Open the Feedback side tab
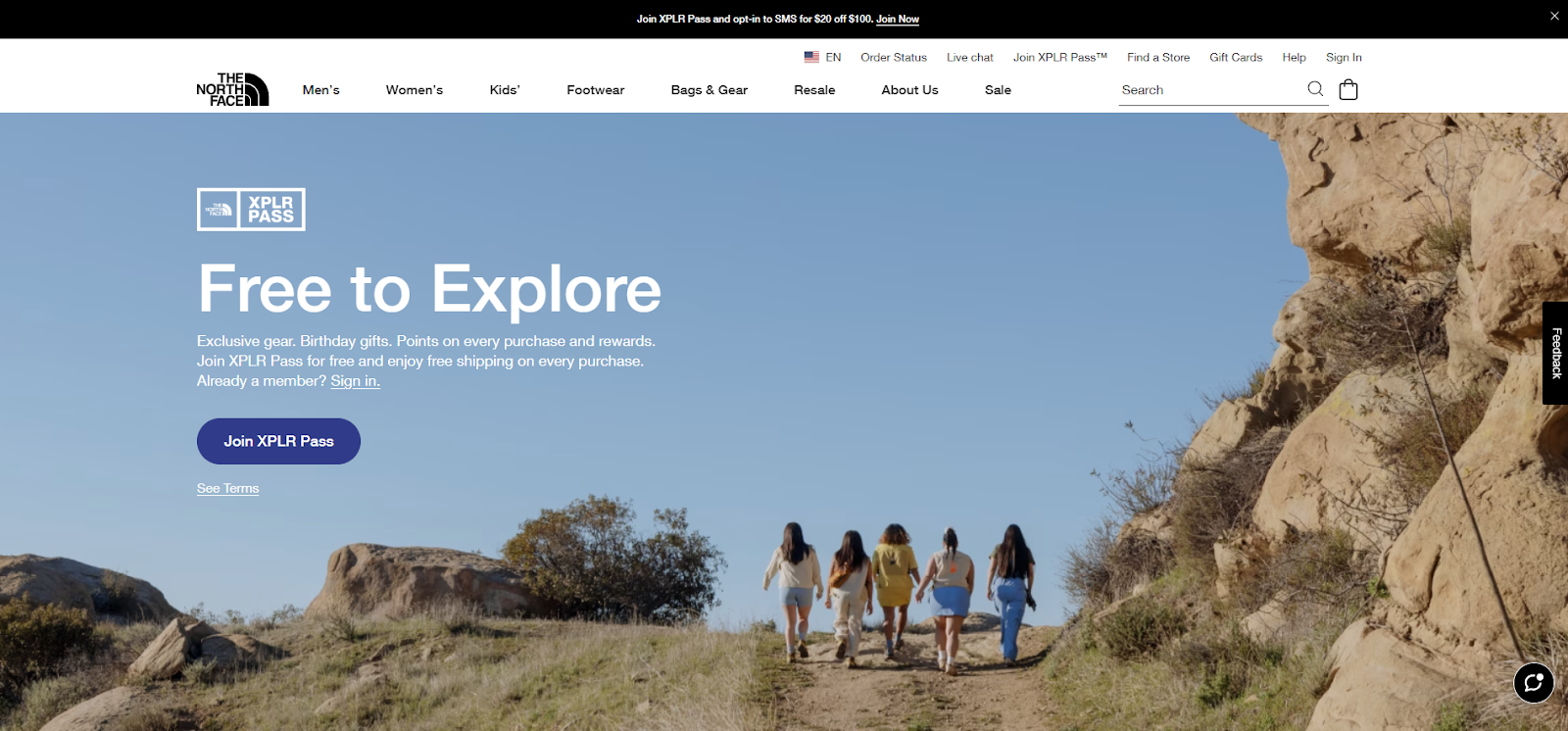 [x=1555, y=353]
